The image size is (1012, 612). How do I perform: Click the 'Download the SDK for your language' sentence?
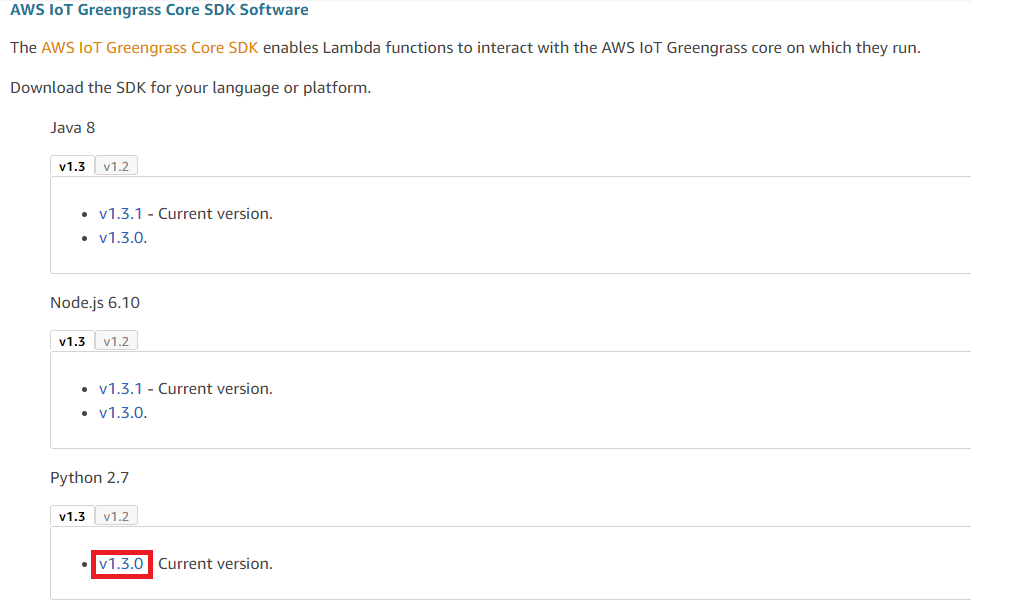pyautogui.click(x=191, y=88)
